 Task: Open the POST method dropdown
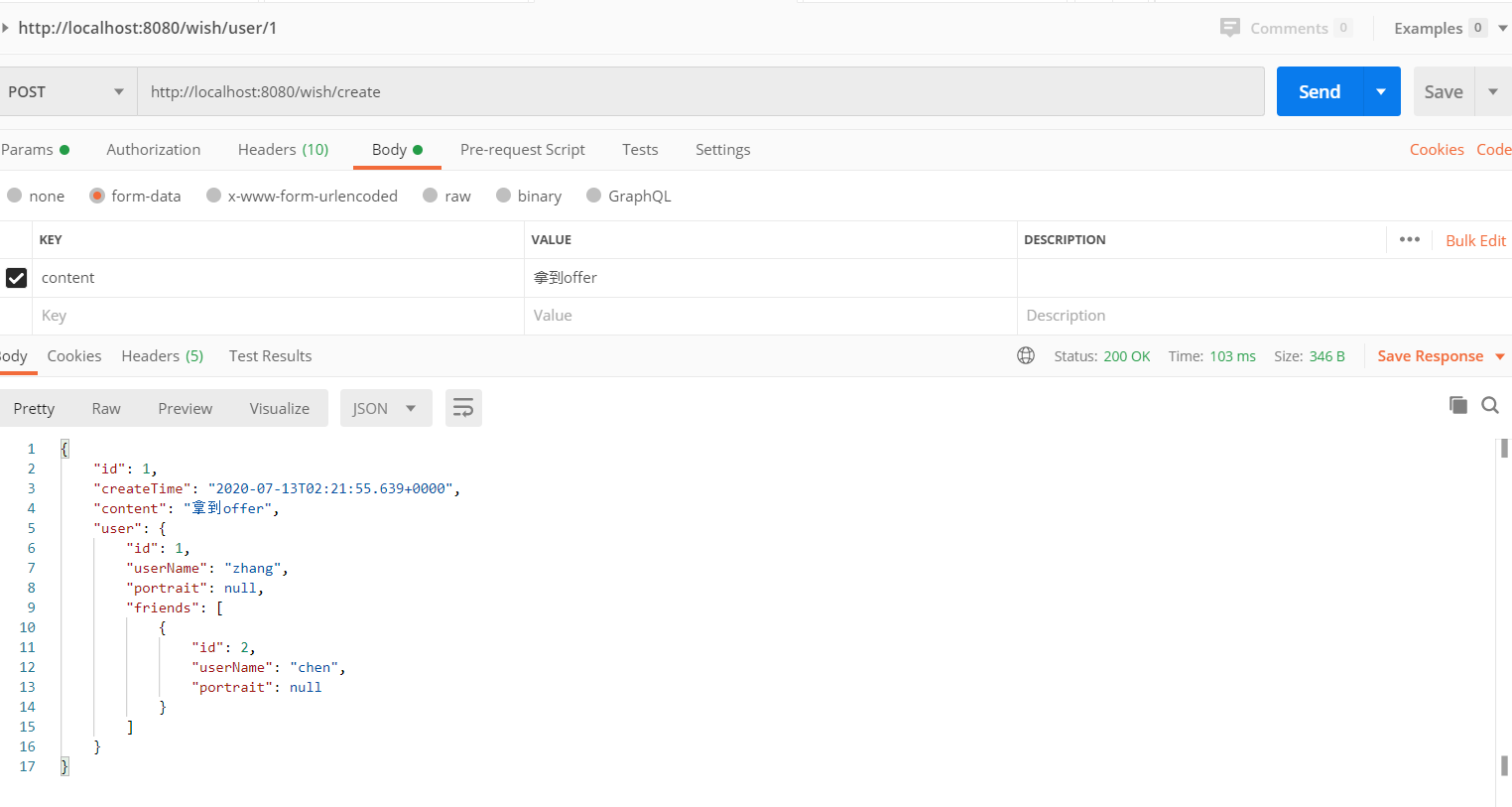click(x=67, y=91)
